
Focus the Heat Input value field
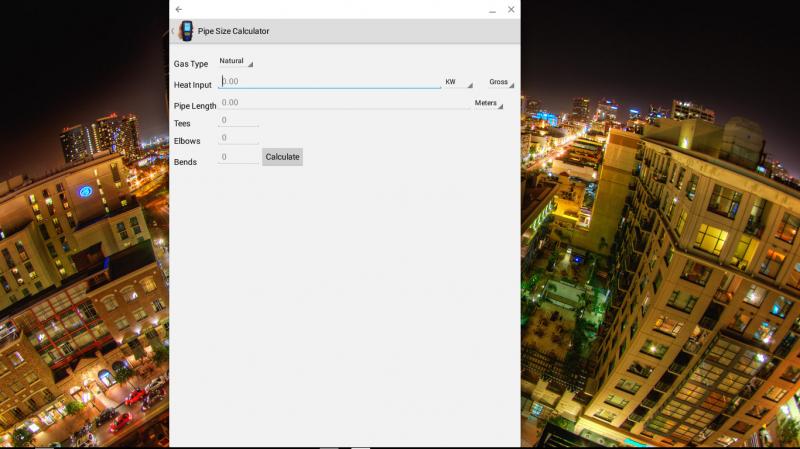tap(330, 82)
